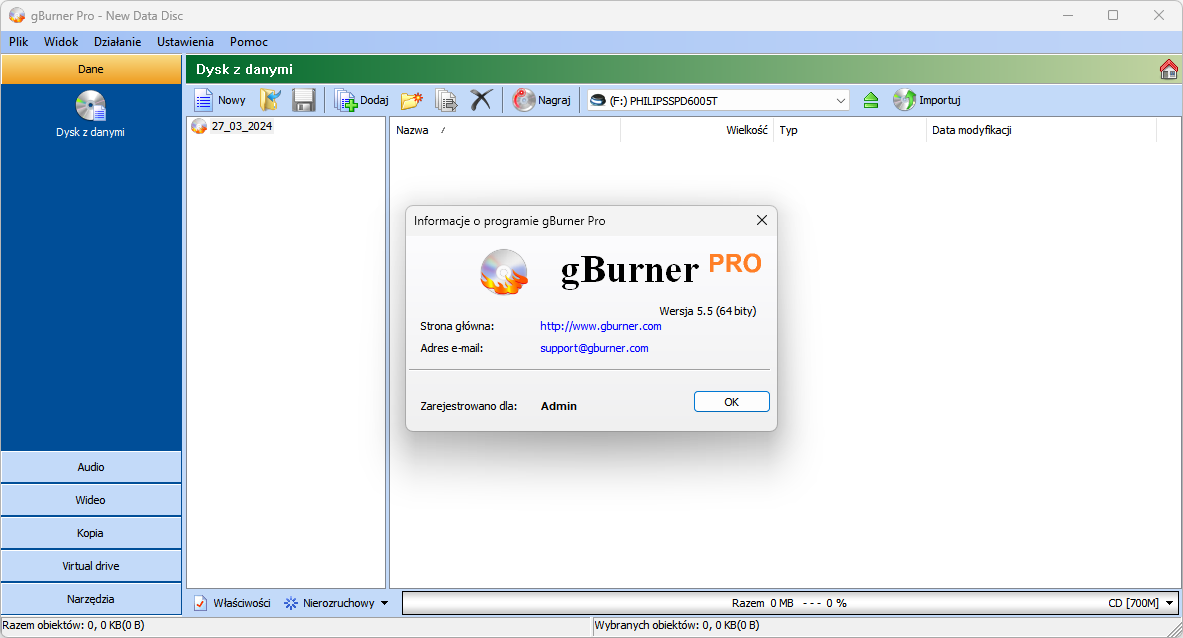The height and width of the screenshot is (638, 1183).
Task: Click the gBurner title bar app icon
Action: pyautogui.click(x=17, y=15)
